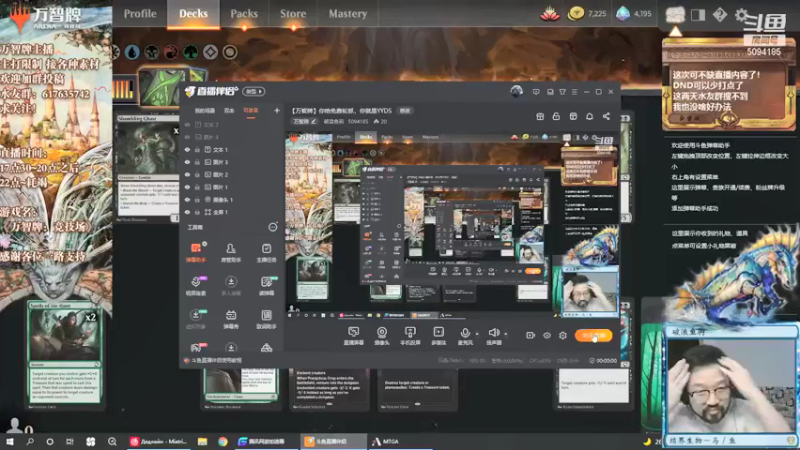
Task: Add new scene with plus button
Action: [277, 110]
